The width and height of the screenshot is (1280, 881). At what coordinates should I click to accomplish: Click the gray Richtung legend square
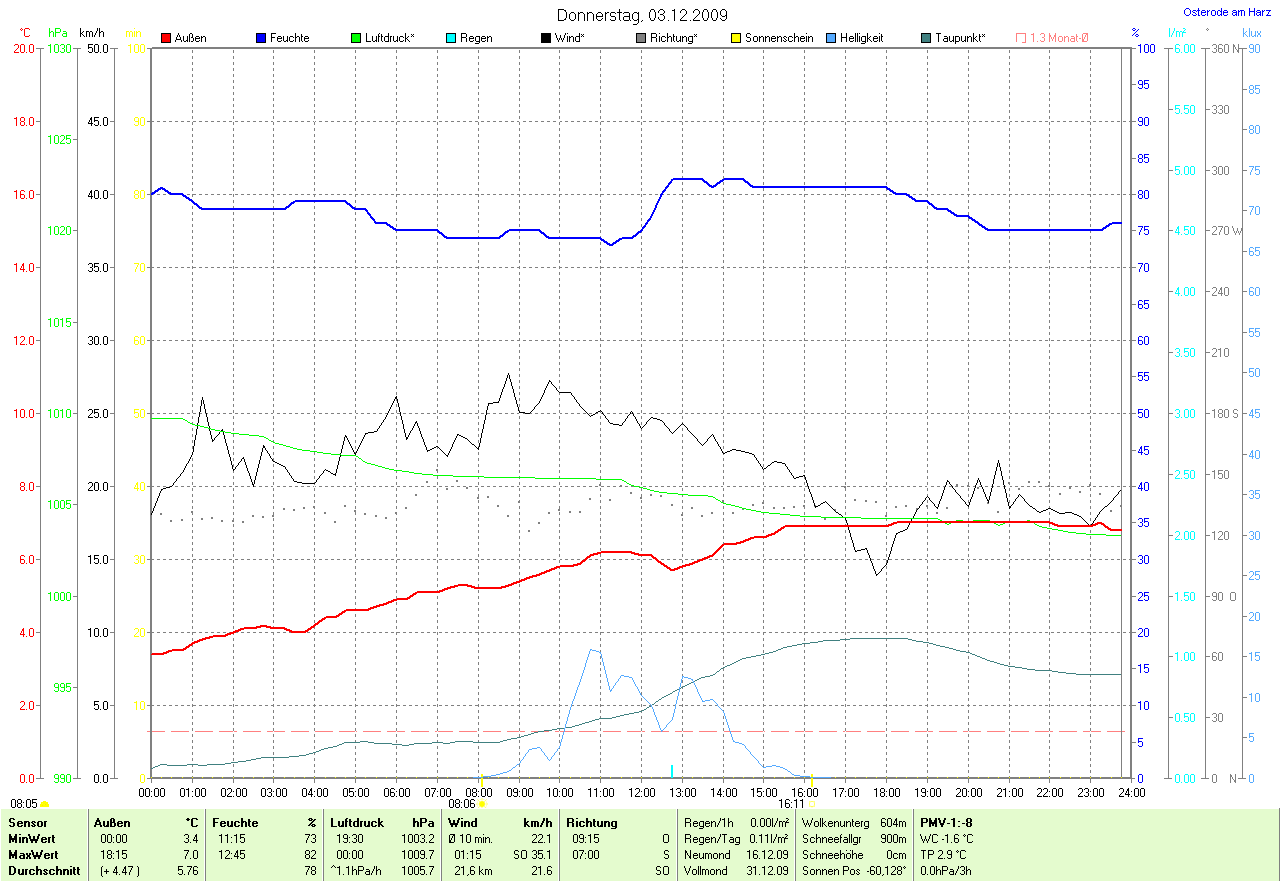pos(641,38)
